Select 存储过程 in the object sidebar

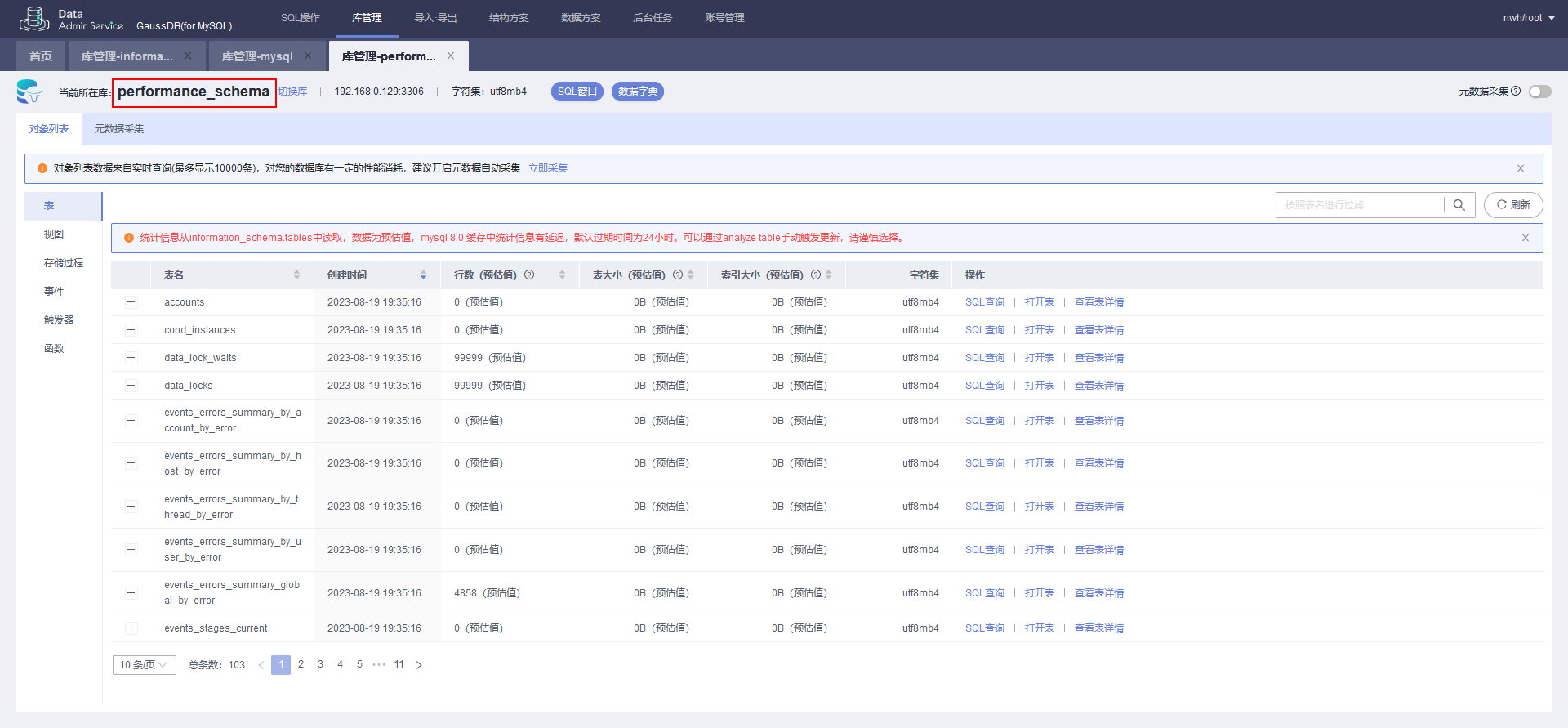point(64,263)
